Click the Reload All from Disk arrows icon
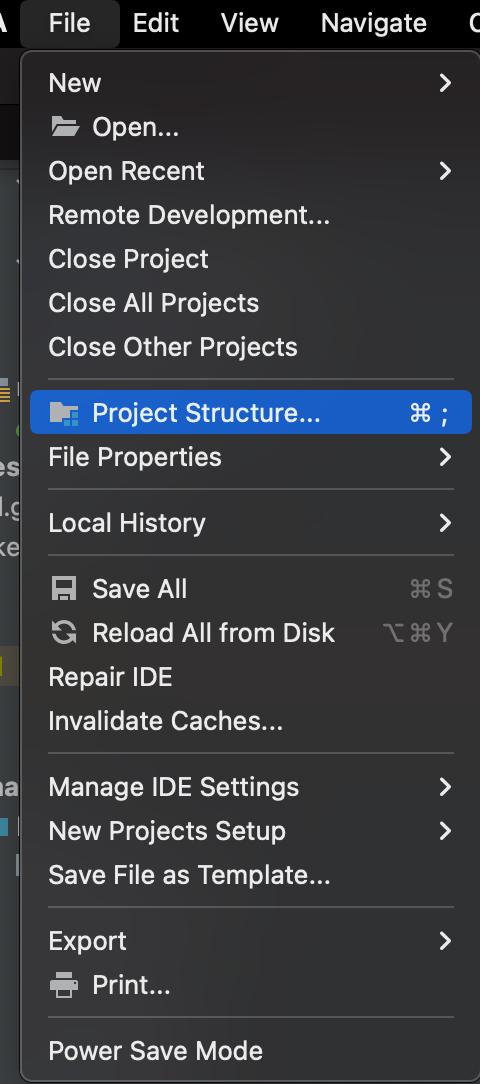The image size is (480, 1084). click(x=64, y=633)
